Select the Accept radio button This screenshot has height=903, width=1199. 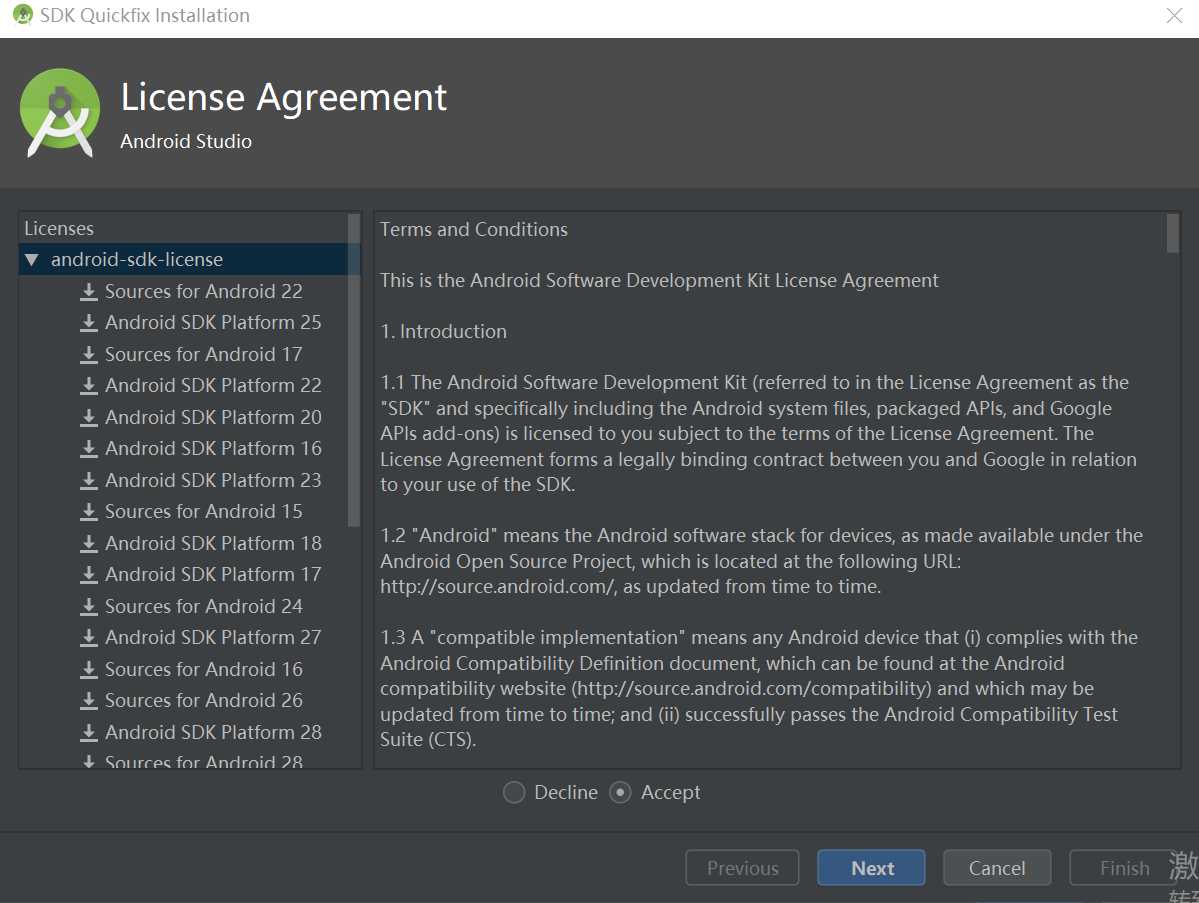click(620, 792)
